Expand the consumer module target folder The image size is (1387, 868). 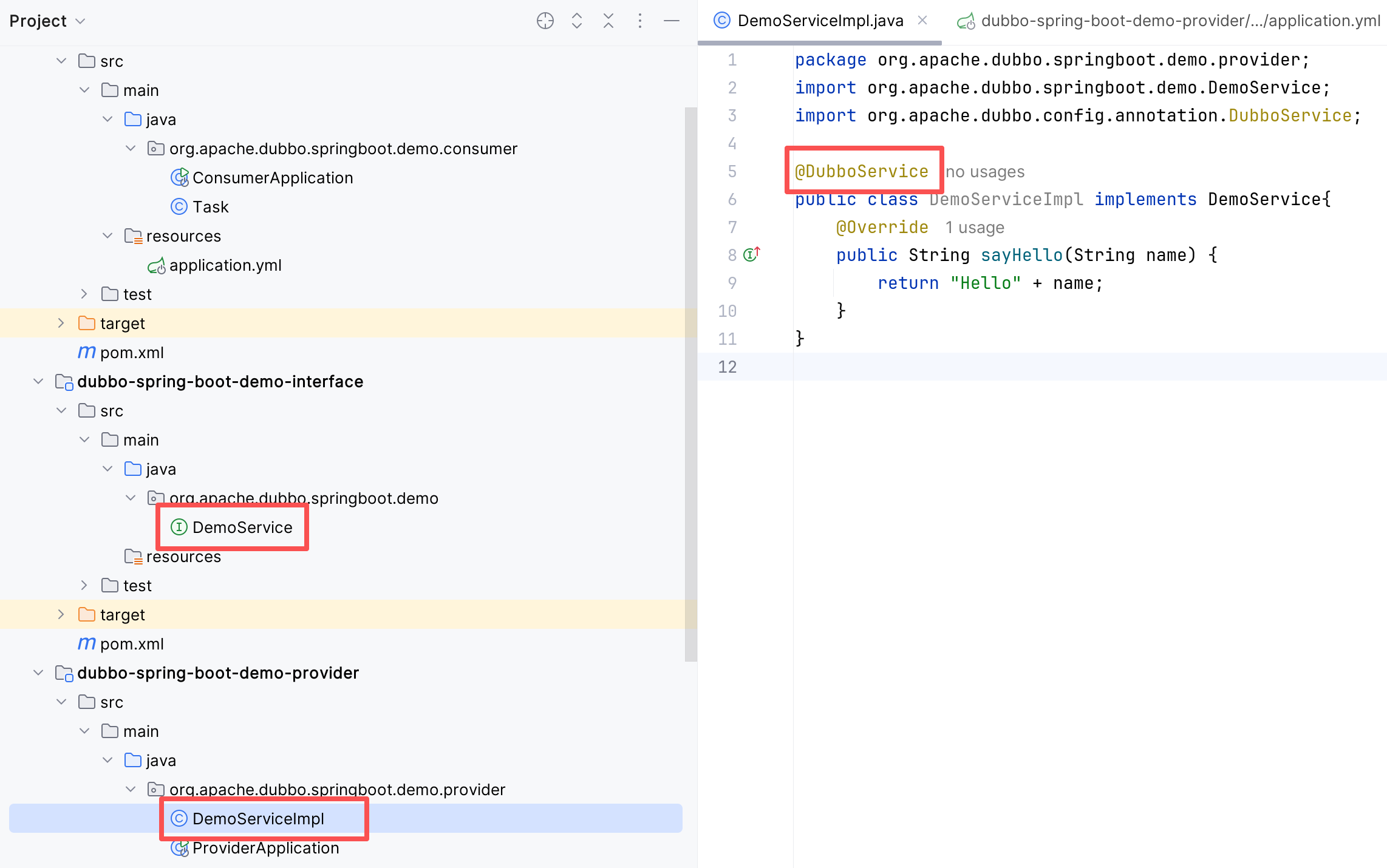point(61,323)
